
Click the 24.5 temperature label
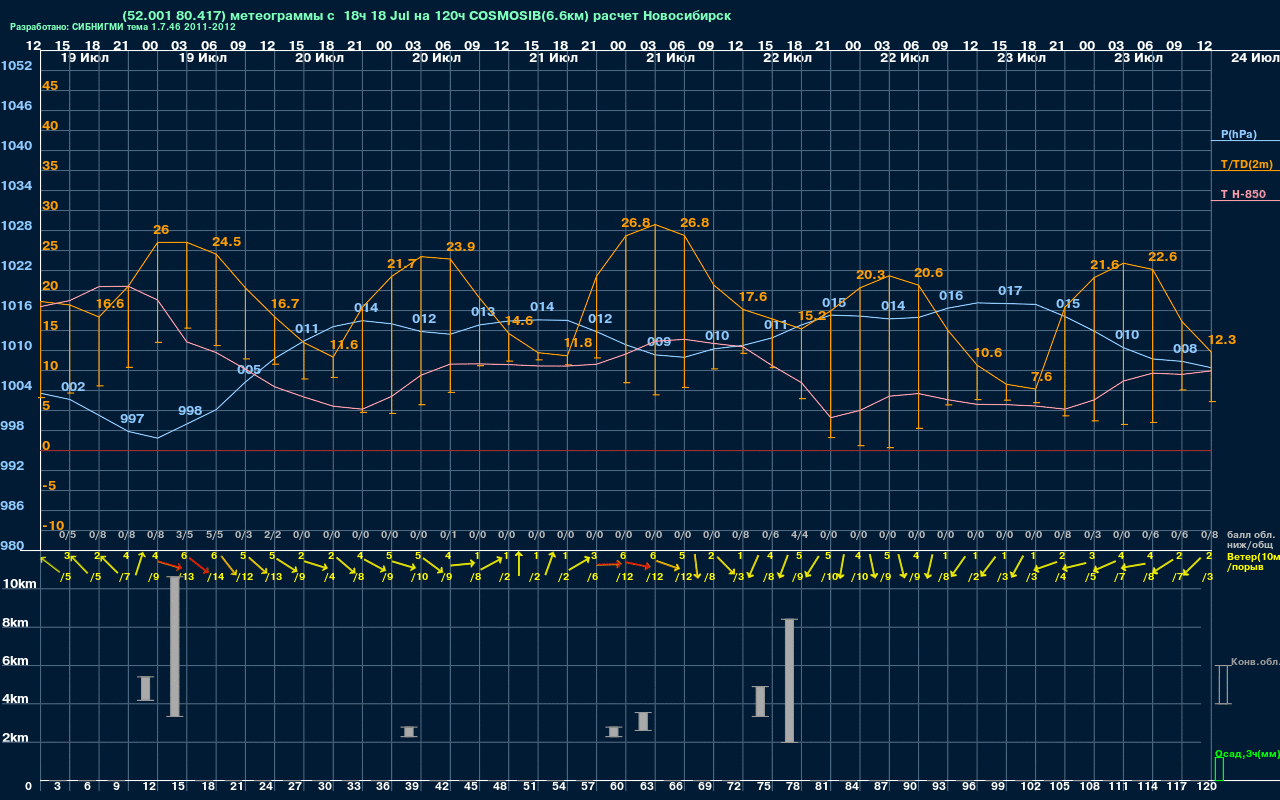pyautogui.click(x=226, y=242)
